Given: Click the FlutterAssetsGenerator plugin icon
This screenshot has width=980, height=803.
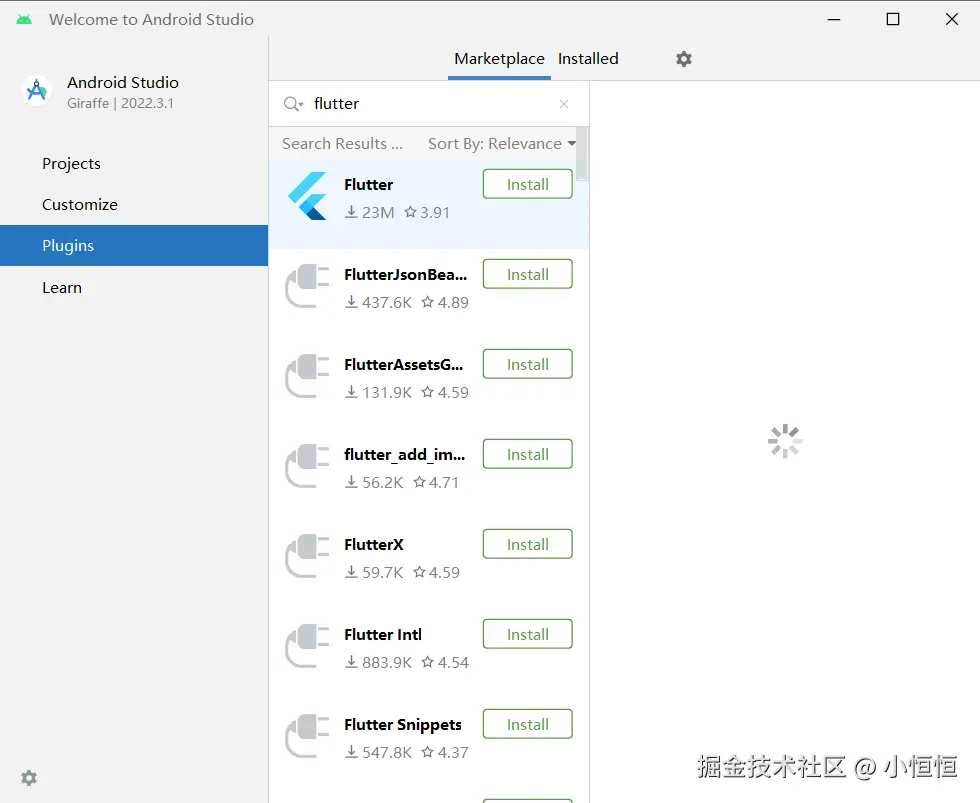Looking at the screenshot, I should (307, 376).
